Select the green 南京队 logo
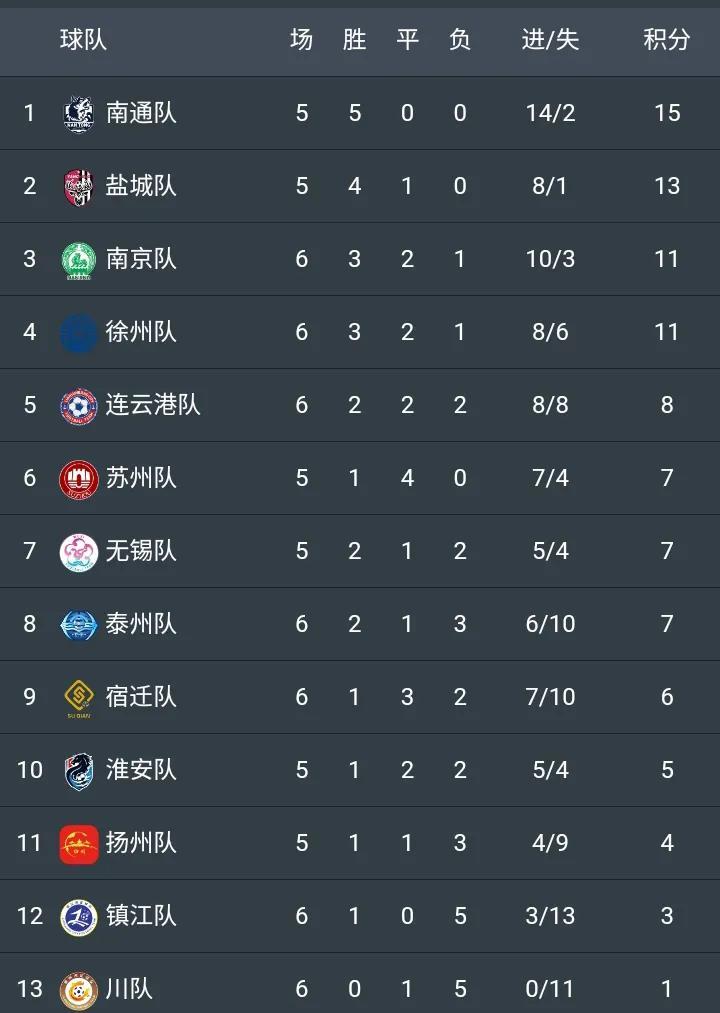 coord(79,260)
